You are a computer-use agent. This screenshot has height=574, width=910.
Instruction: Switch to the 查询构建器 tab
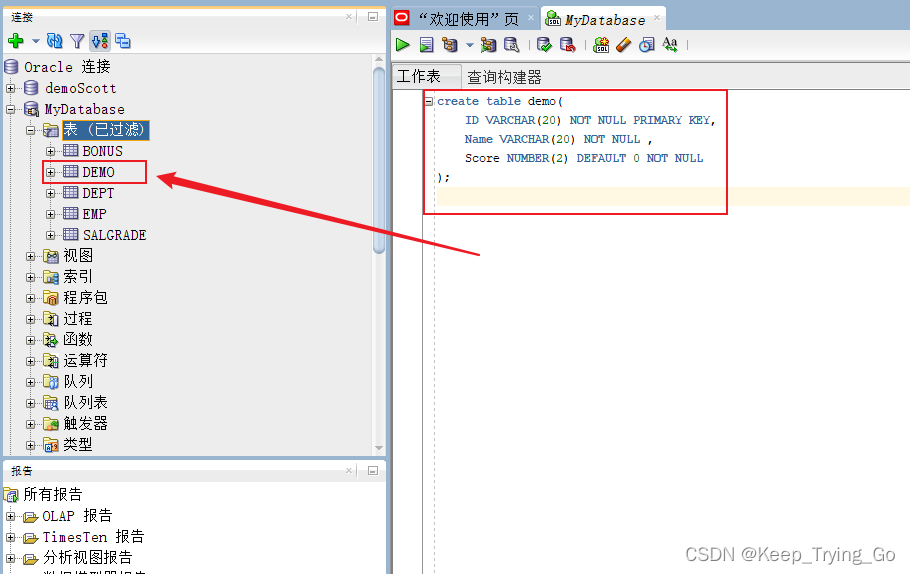504,77
